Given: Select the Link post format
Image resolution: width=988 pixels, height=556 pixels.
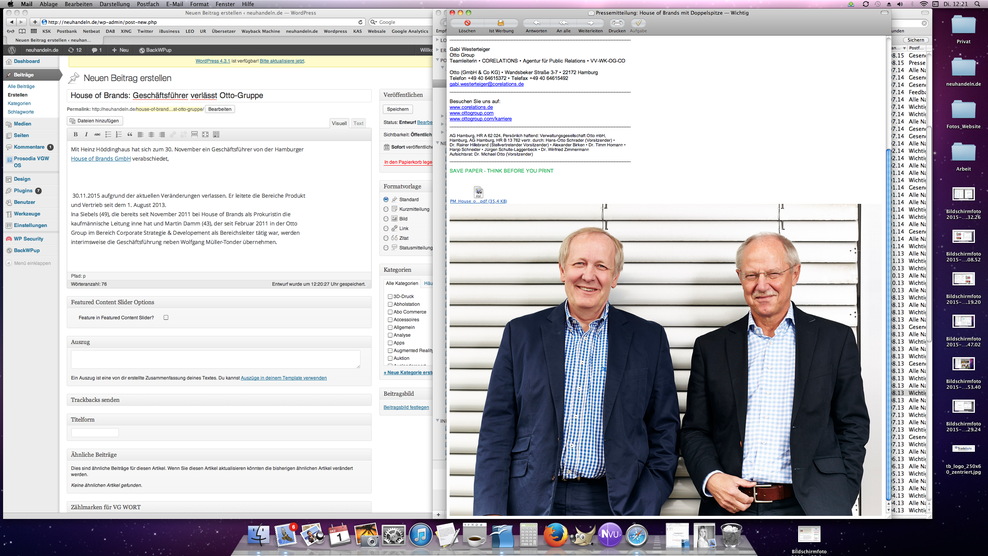Looking at the screenshot, I should click(x=386, y=228).
